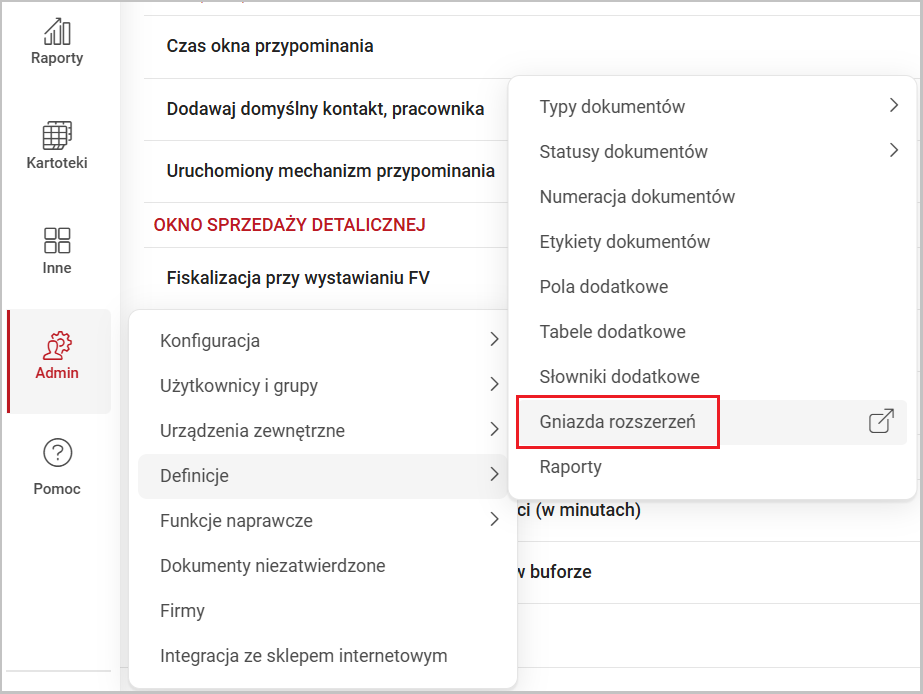Expand the Statusy dokumentów submenu arrow
Screen dimensions: 923x694
coord(893,152)
